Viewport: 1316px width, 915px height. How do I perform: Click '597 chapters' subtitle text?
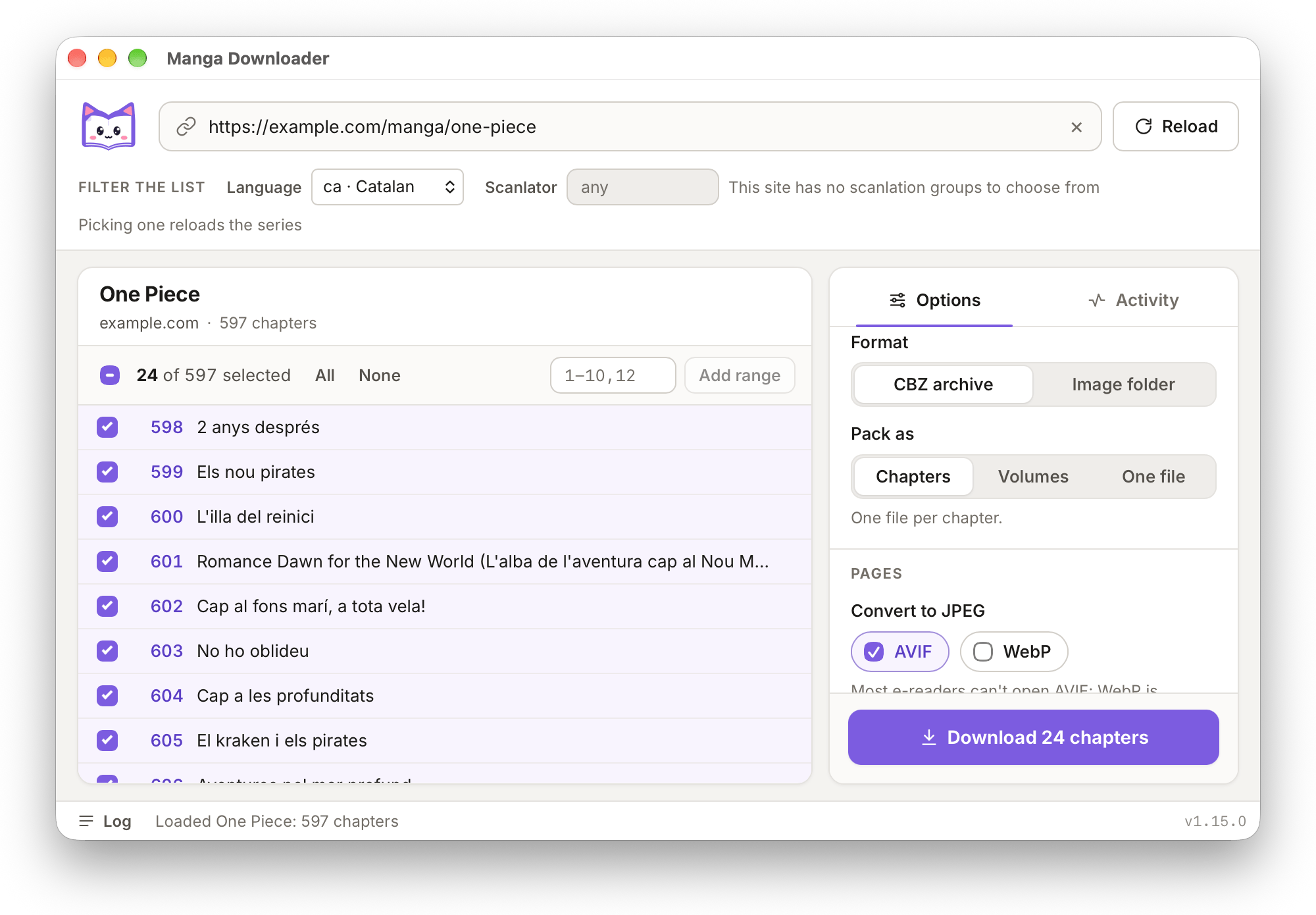click(x=268, y=323)
